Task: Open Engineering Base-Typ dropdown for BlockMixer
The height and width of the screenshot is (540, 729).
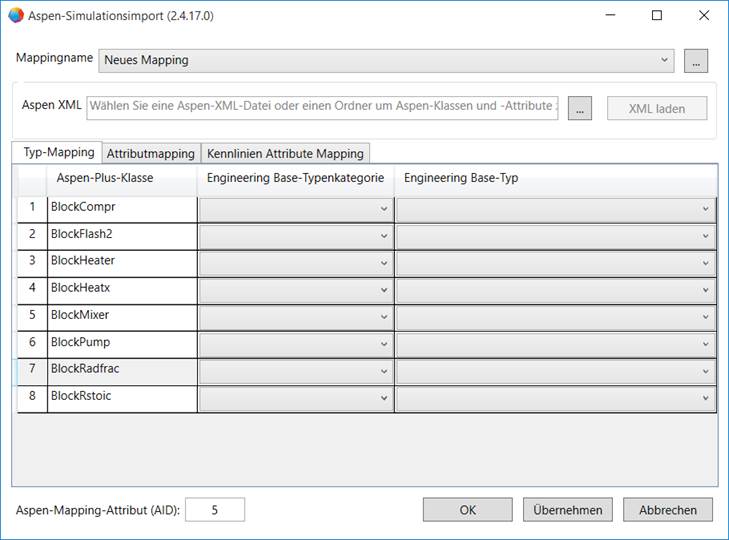Action: point(556,317)
